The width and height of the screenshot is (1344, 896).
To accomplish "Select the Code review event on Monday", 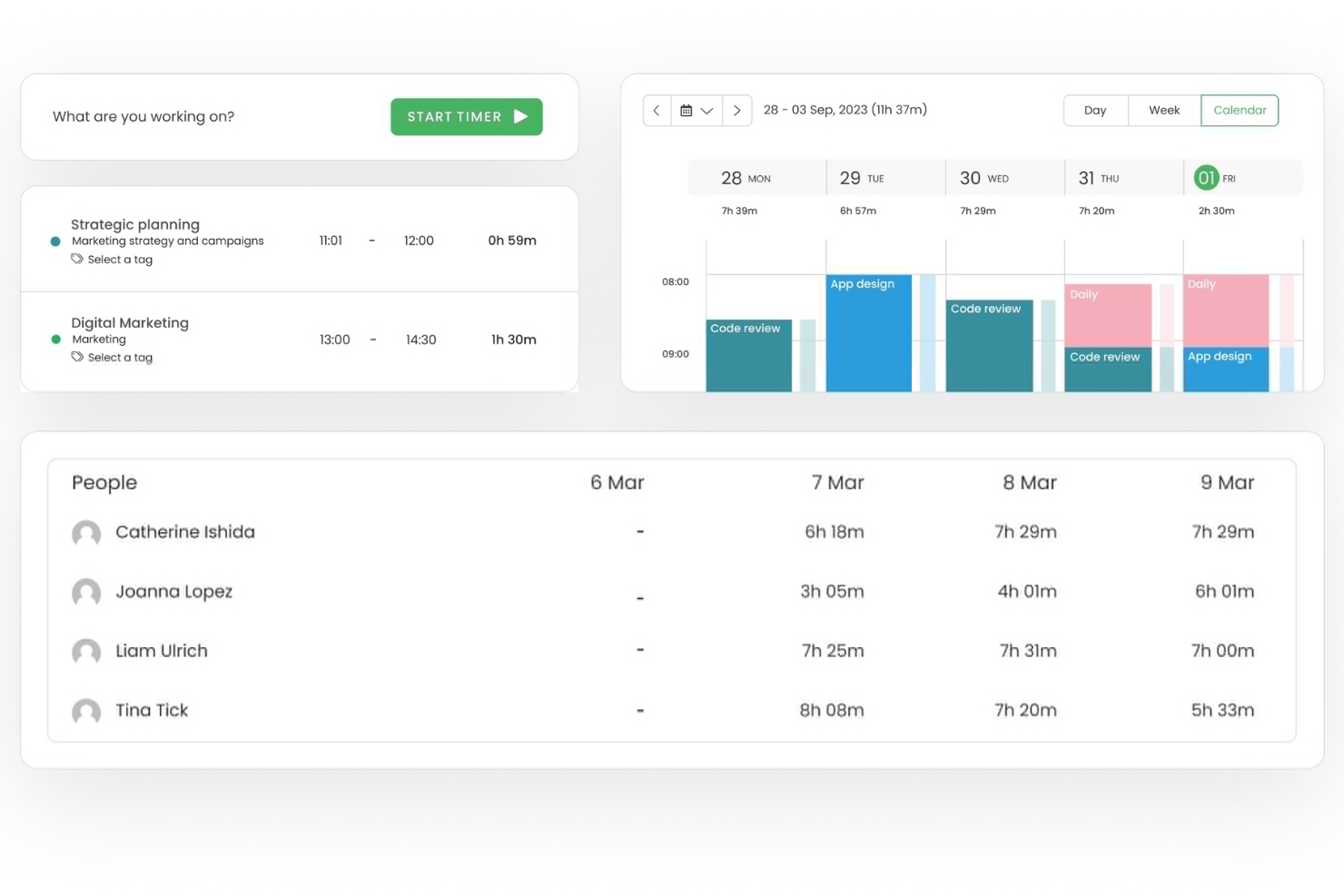I will pos(747,354).
